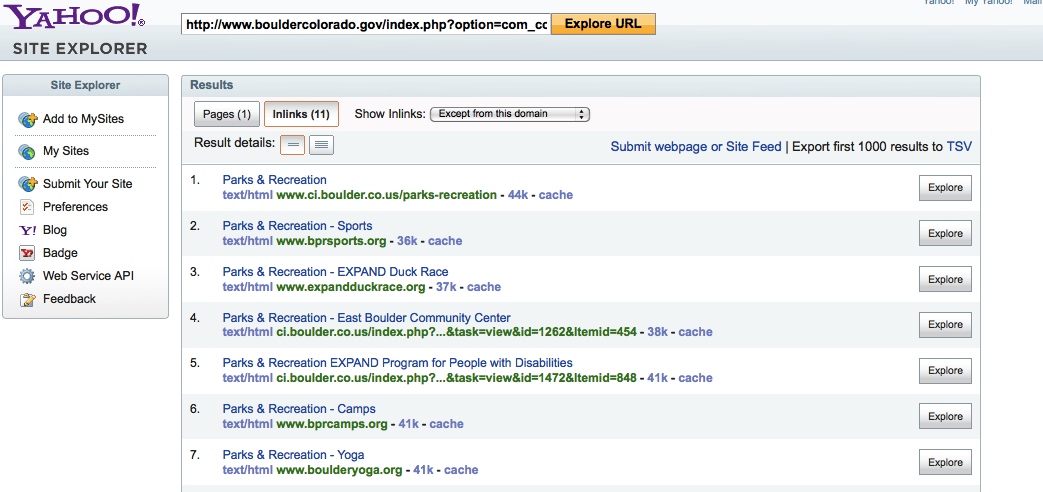1043x492 pixels.
Task: Click Explore button for EXPAND Program row
Action: (x=945, y=370)
